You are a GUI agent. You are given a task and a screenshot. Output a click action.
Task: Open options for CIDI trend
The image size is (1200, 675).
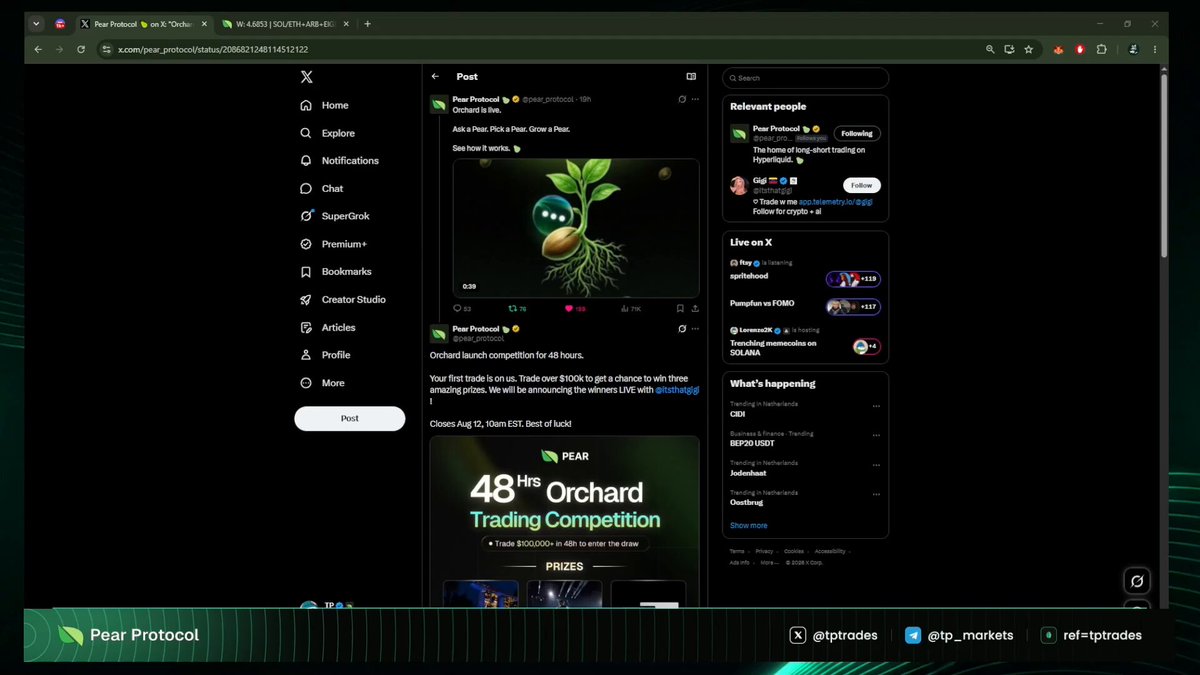coord(876,407)
